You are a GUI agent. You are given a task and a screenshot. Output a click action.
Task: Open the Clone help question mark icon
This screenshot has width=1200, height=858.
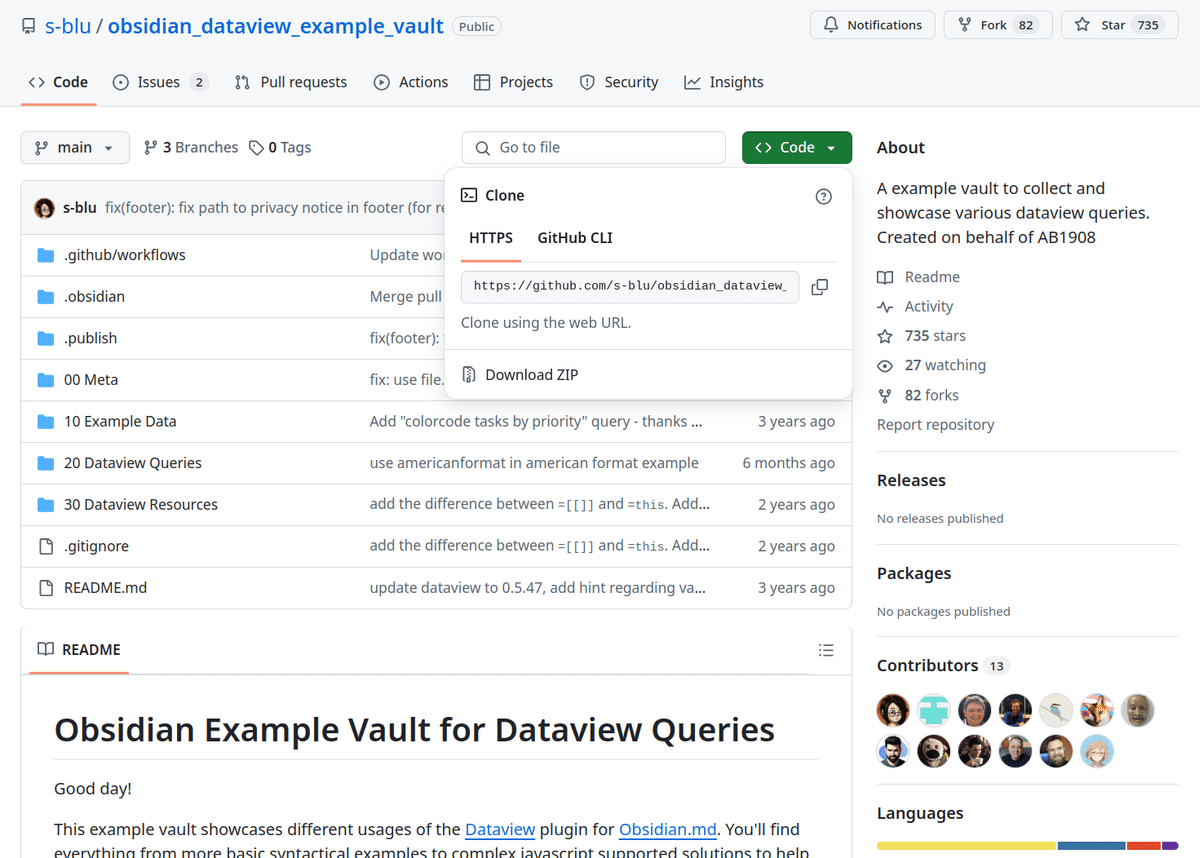coord(823,196)
